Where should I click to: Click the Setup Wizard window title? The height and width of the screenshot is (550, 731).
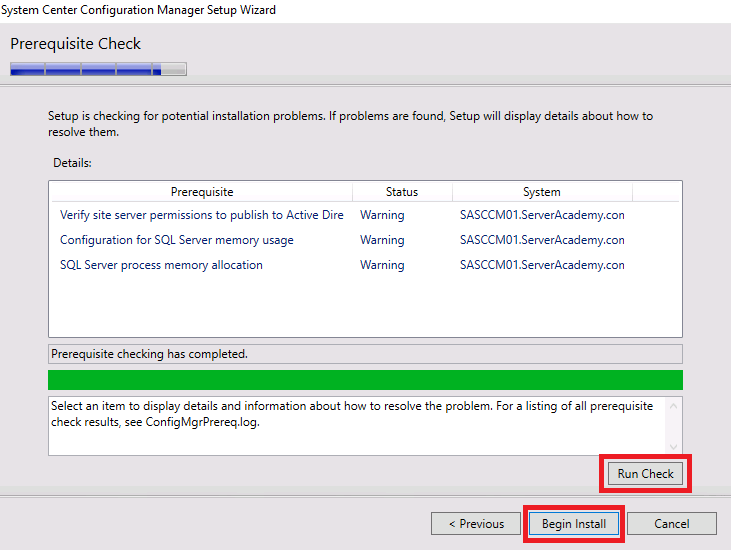(138, 10)
